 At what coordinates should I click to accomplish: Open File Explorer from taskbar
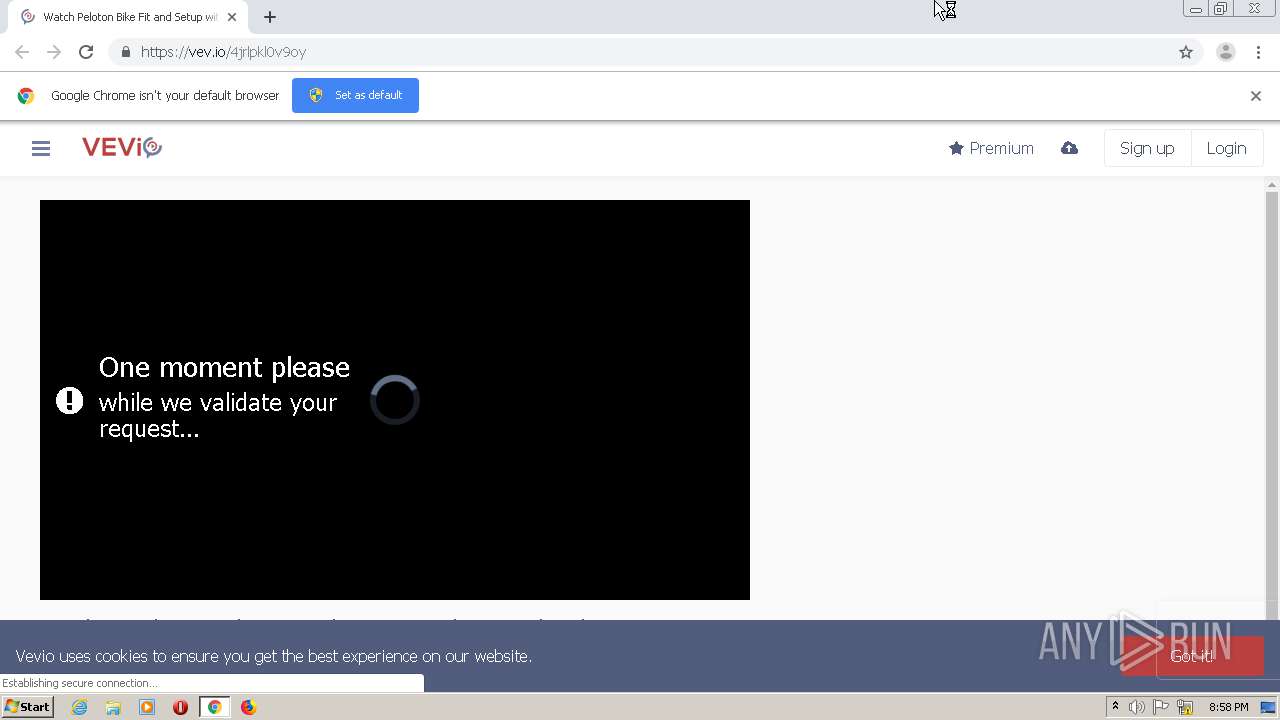click(113, 707)
